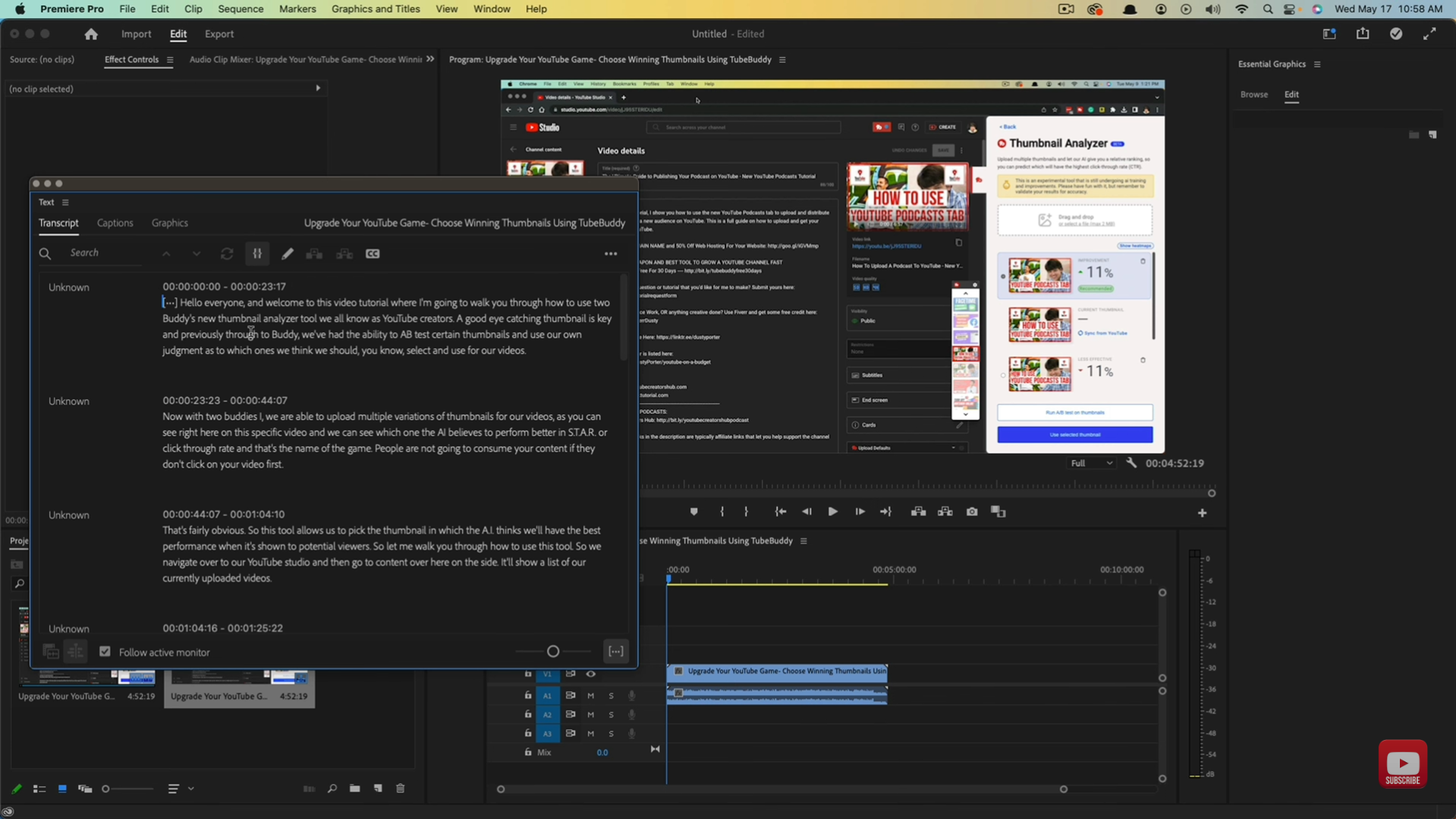This screenshot has height=819, width=1456.
Task: Select the pencil edit icon in Transcript panel
Action: [x=288, y=254]
